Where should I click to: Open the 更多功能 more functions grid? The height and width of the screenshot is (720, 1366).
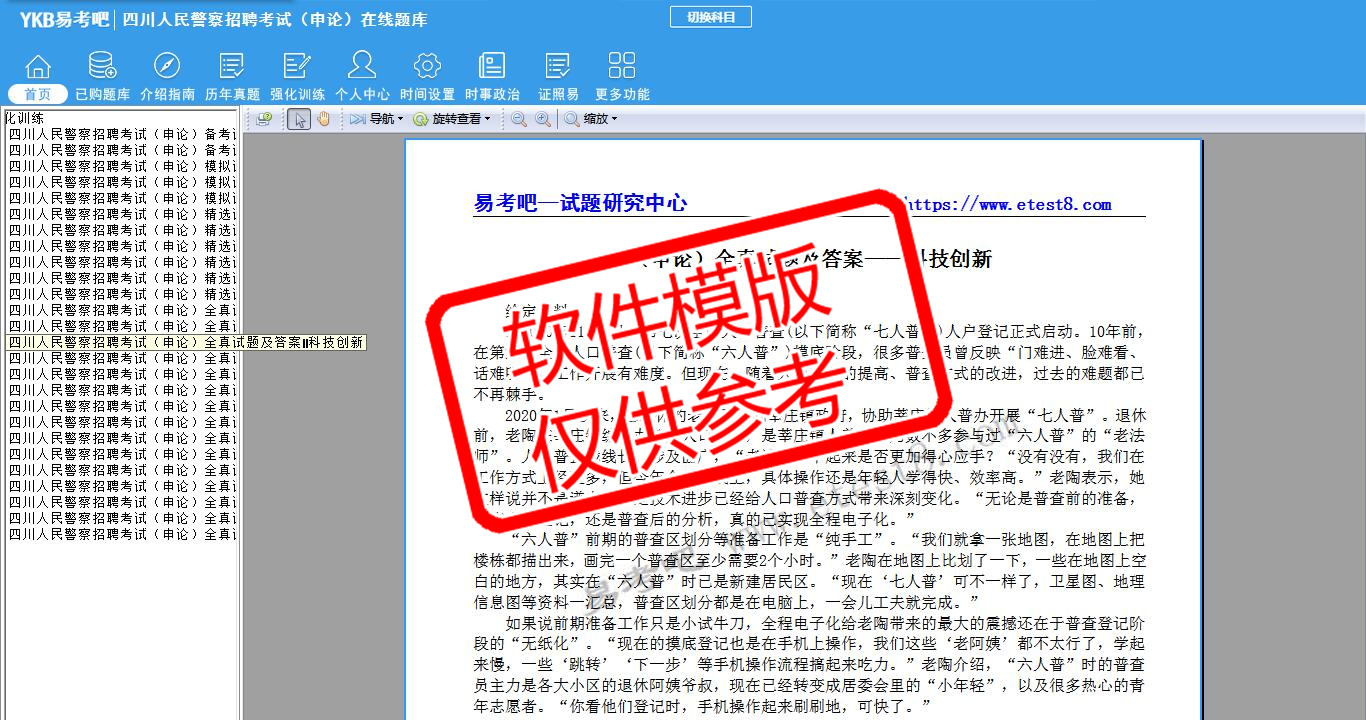tap(622, 78)
